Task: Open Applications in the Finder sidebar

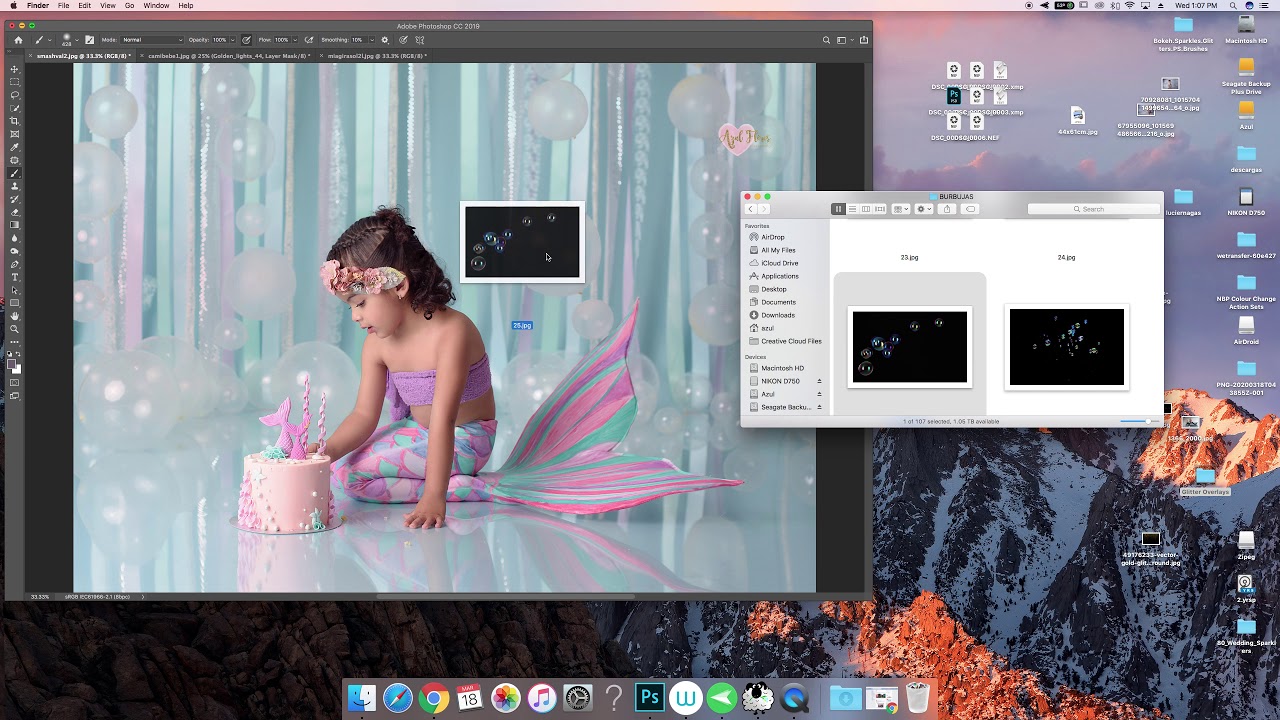Action: point(780,276)
